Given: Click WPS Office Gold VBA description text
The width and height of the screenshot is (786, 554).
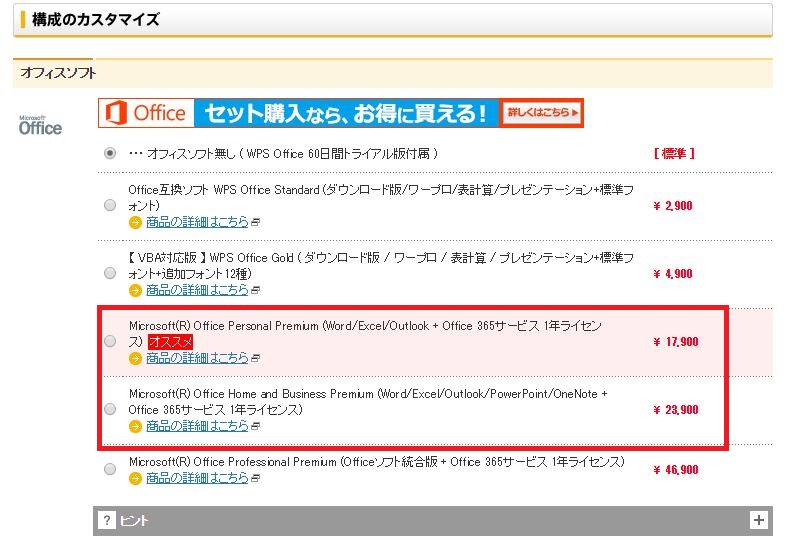Looking at the screenshot, I should (x=381, y=266).
